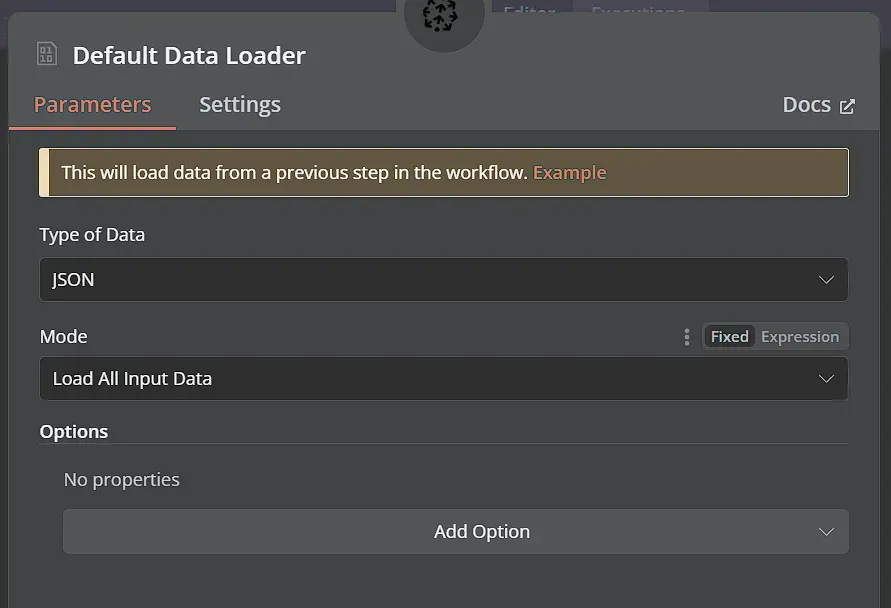Viewport: 891px width, 608px height.
Task: Click the Example link in the notice
Action: click(x=570, y=172)
